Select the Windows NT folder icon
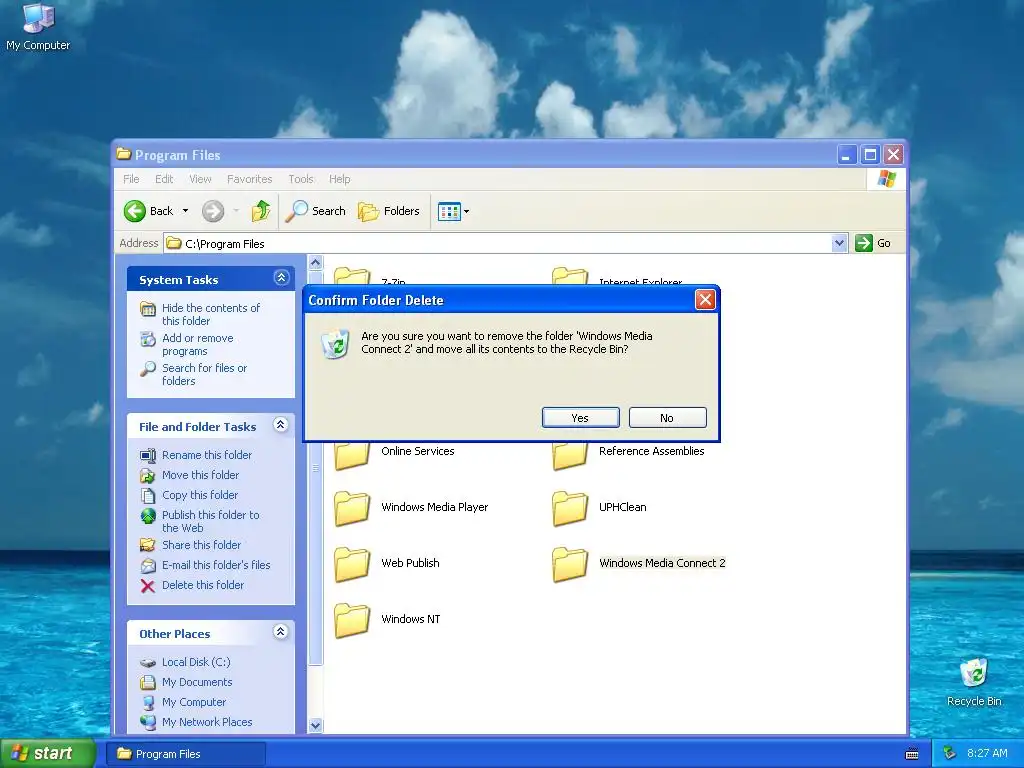1024x768 pixels. coord(352,620)
